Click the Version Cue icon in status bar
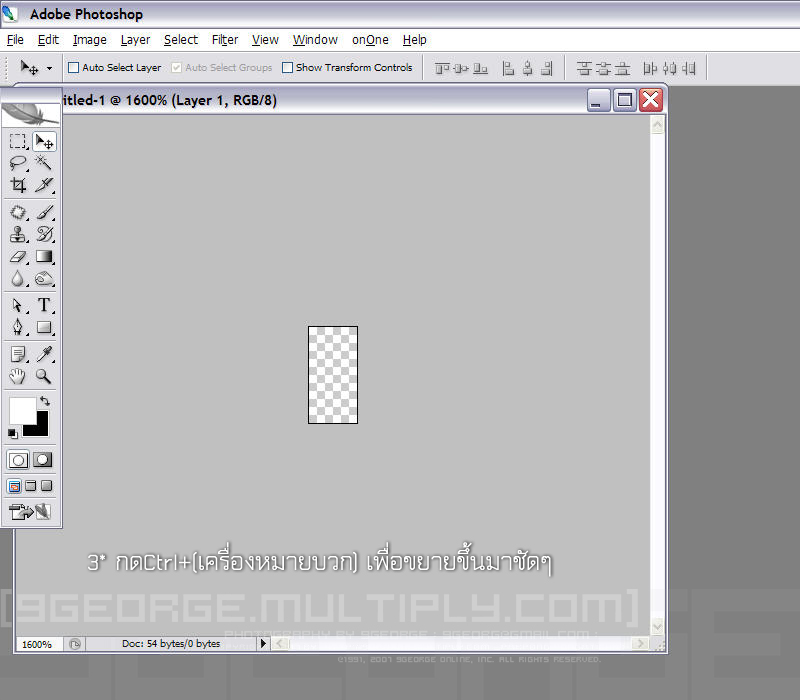The image size is (800, 700). pos(75,644)
